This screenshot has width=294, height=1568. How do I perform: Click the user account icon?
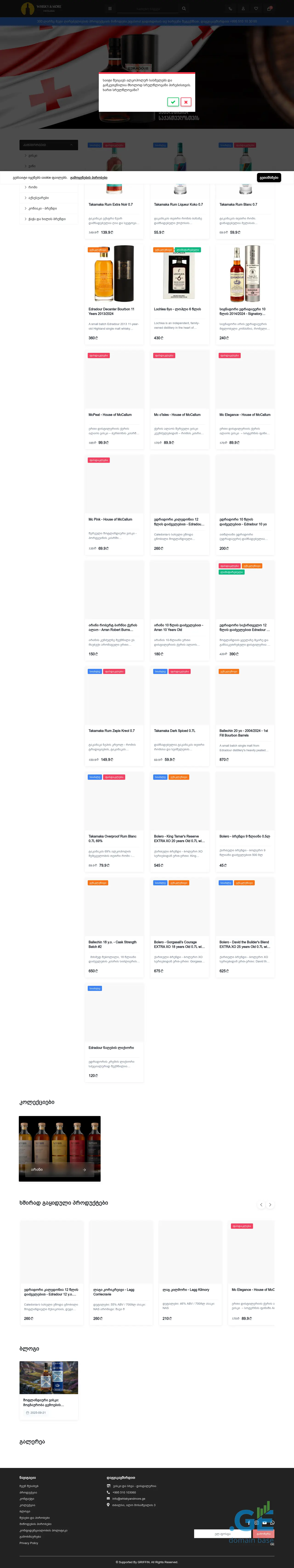(243, 9)
